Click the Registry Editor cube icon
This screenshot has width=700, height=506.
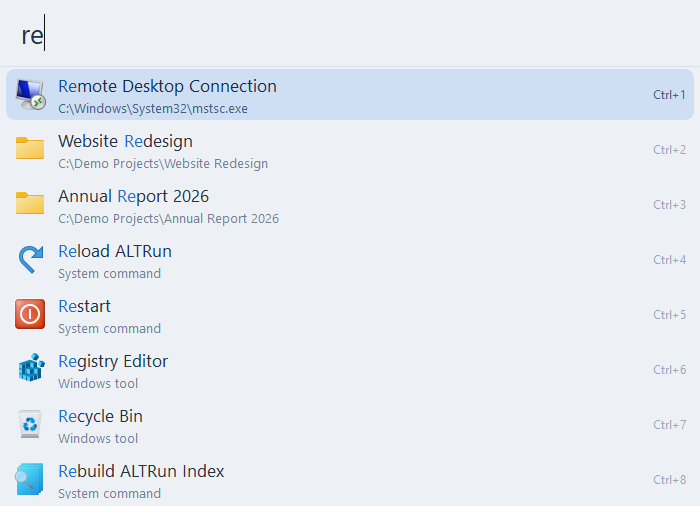click(31, 368)
